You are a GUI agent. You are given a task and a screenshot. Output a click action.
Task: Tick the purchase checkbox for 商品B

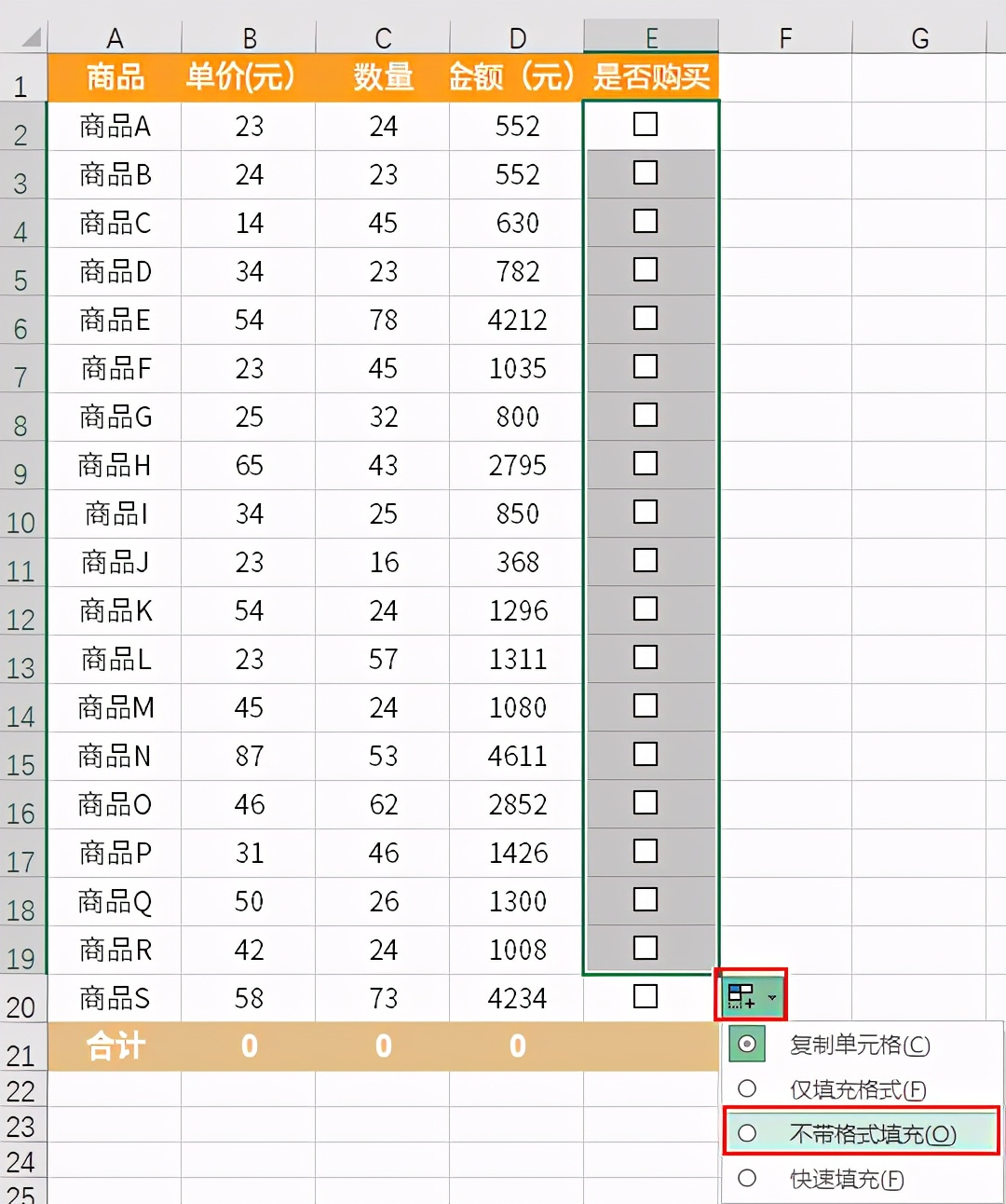646,172
